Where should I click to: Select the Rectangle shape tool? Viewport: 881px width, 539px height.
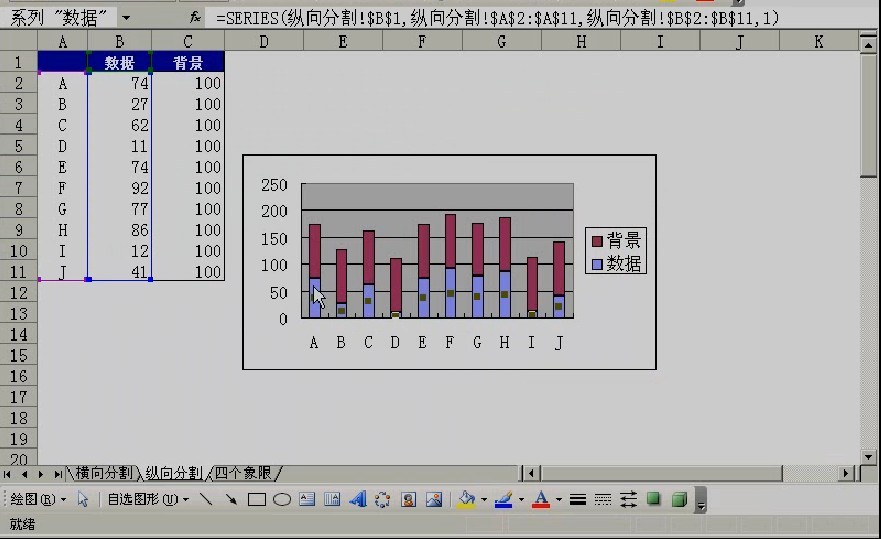[x=256, y=499]
